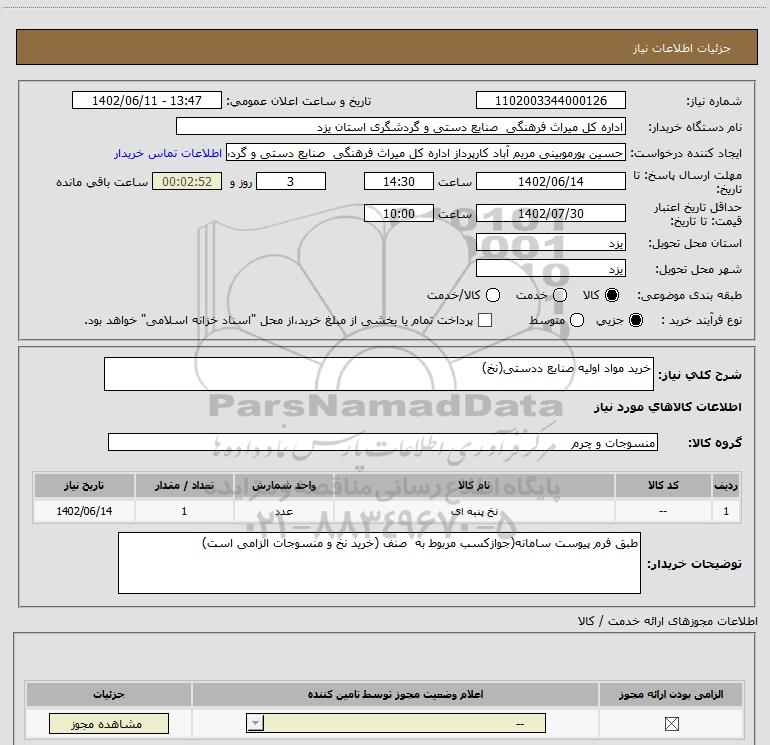This screenshot has height=745, width=770.
Task: Click the تعداد / مقدار column header
Action: pyautogui.click(x=184, y=485)
